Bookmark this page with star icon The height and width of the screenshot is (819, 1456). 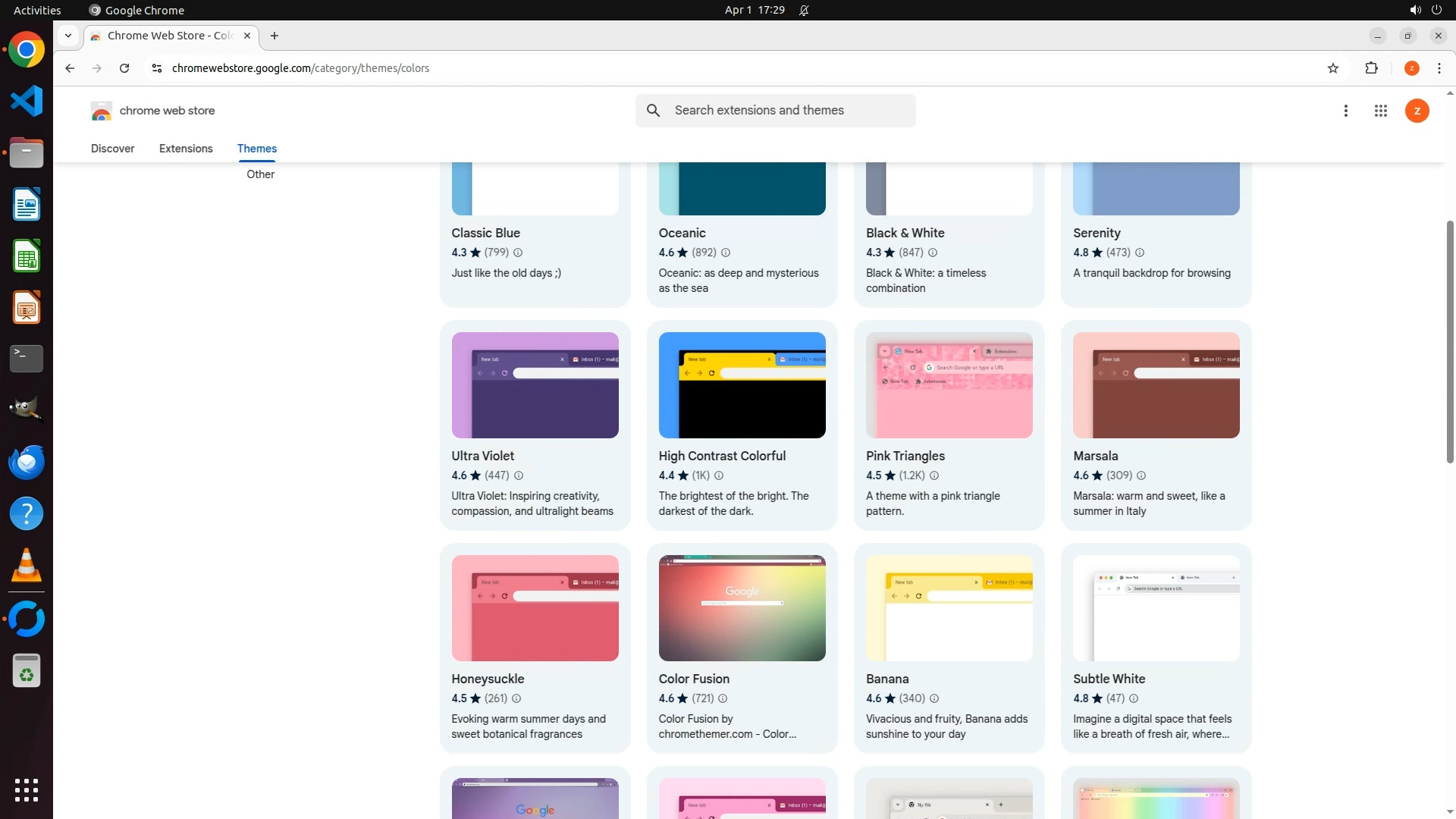(x=1333, y=68)
